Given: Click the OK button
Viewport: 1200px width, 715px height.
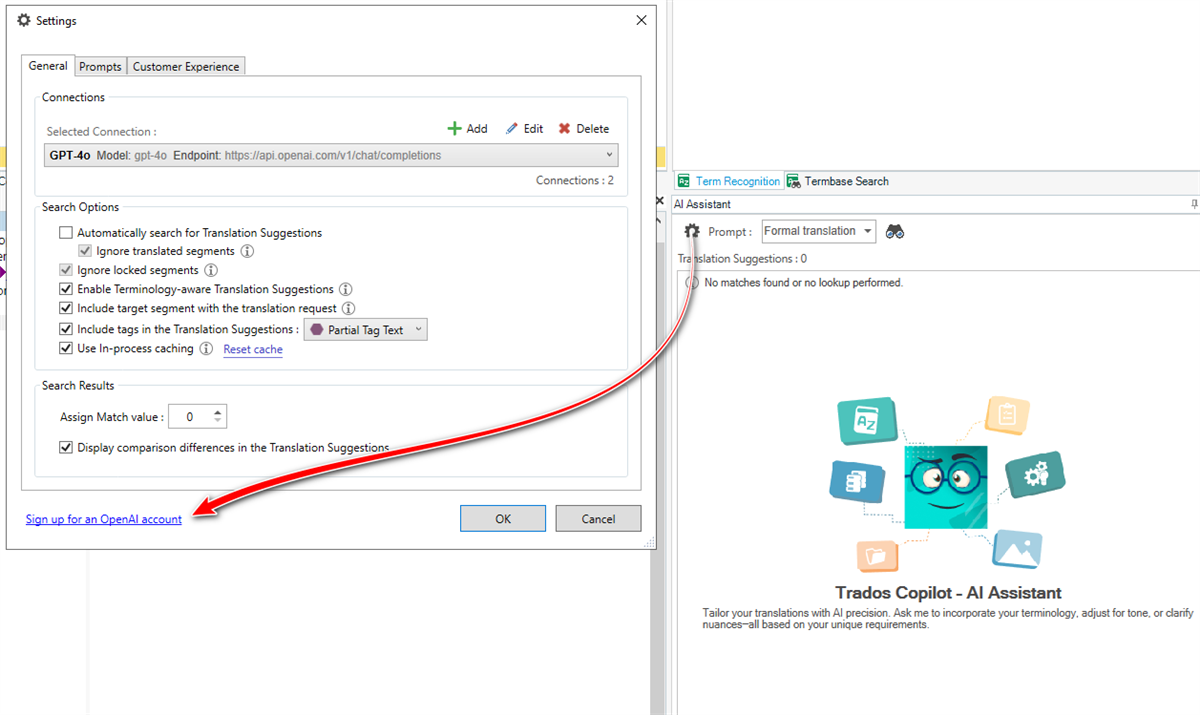Looking at the screenshot, I should click(502, 518).
